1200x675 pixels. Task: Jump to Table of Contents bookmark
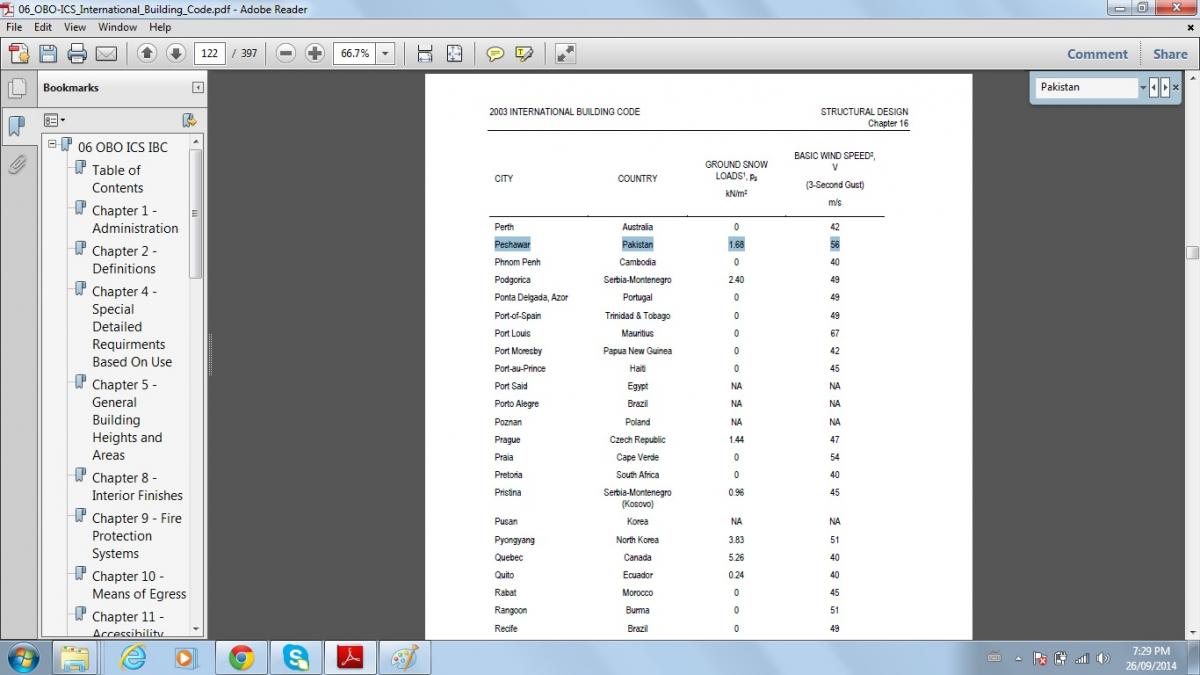[x=117, y=179]
